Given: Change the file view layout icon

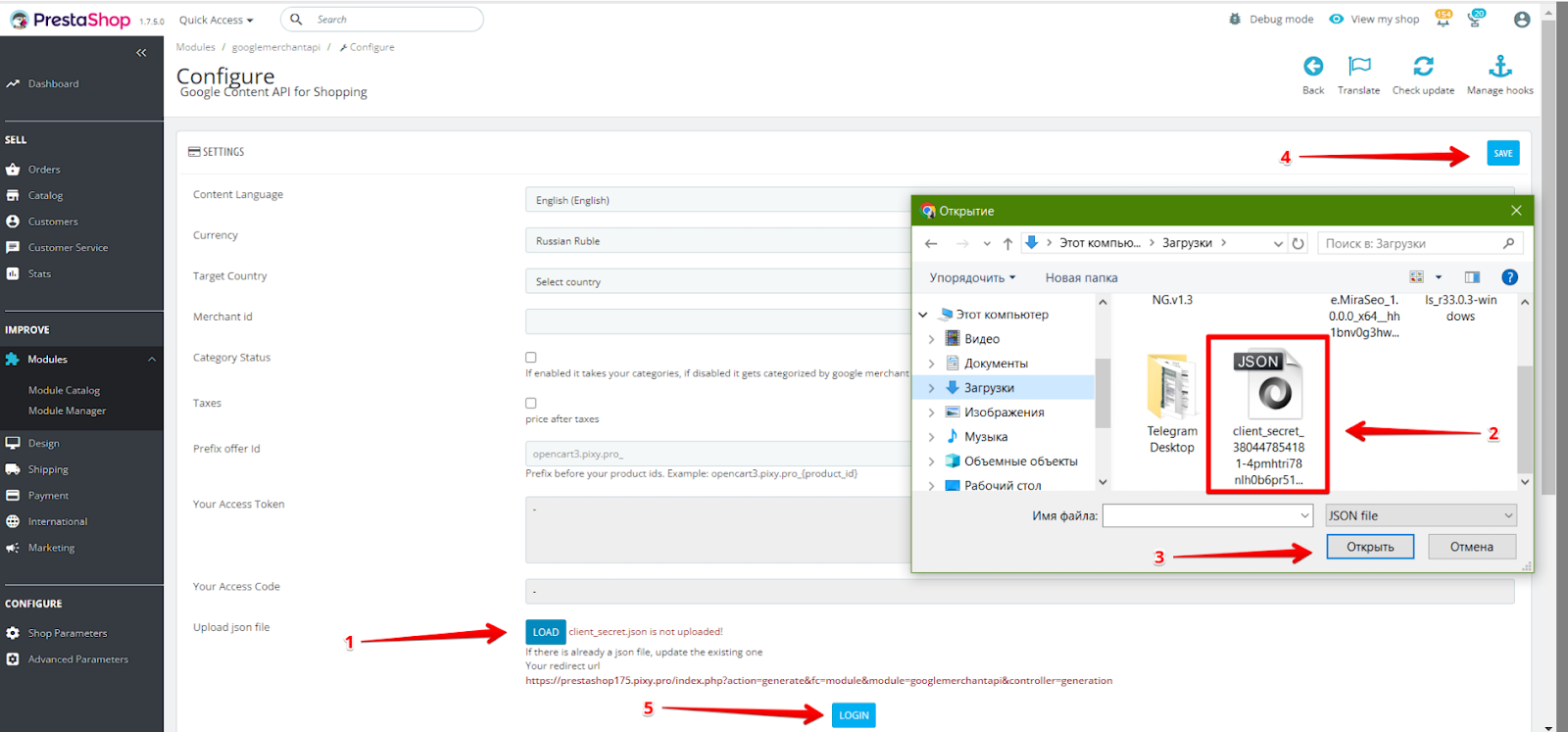Looking at the screenshot, I should point(1416,277).
